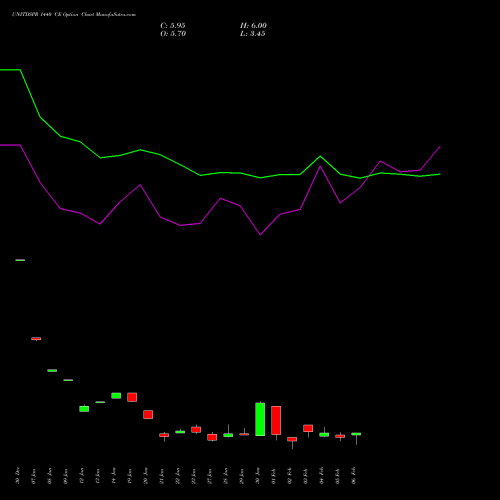Image resolution: width=500 pixels, height=500 pixels.
Task: Click the open value O: 5.70
Action: 173,34
